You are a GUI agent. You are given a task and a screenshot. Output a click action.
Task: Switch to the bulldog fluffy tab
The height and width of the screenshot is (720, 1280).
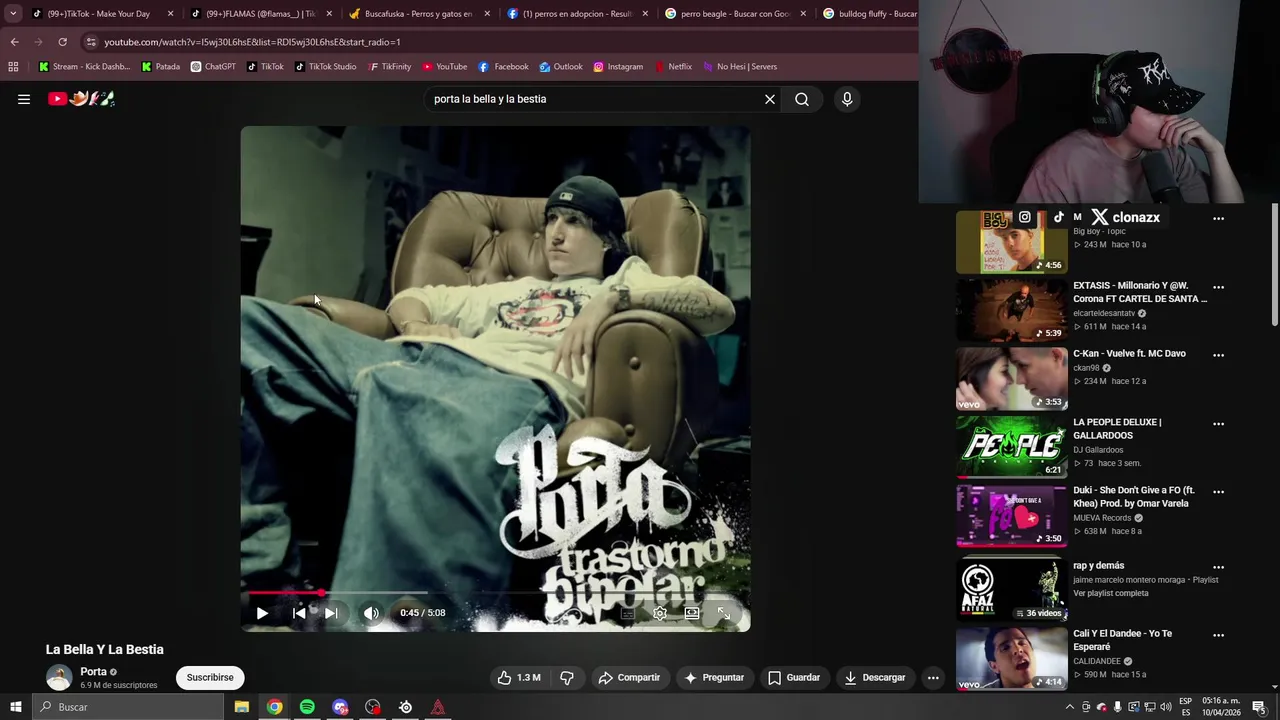[869, 14]
